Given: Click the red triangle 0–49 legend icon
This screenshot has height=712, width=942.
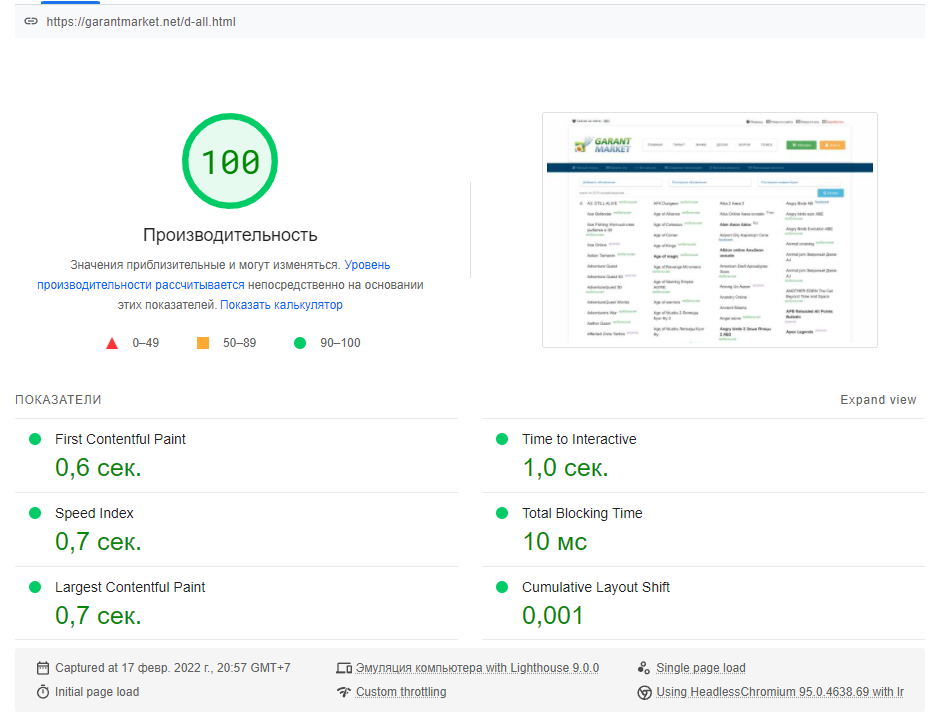Looking at the screenshot, I should click(112, 343).
